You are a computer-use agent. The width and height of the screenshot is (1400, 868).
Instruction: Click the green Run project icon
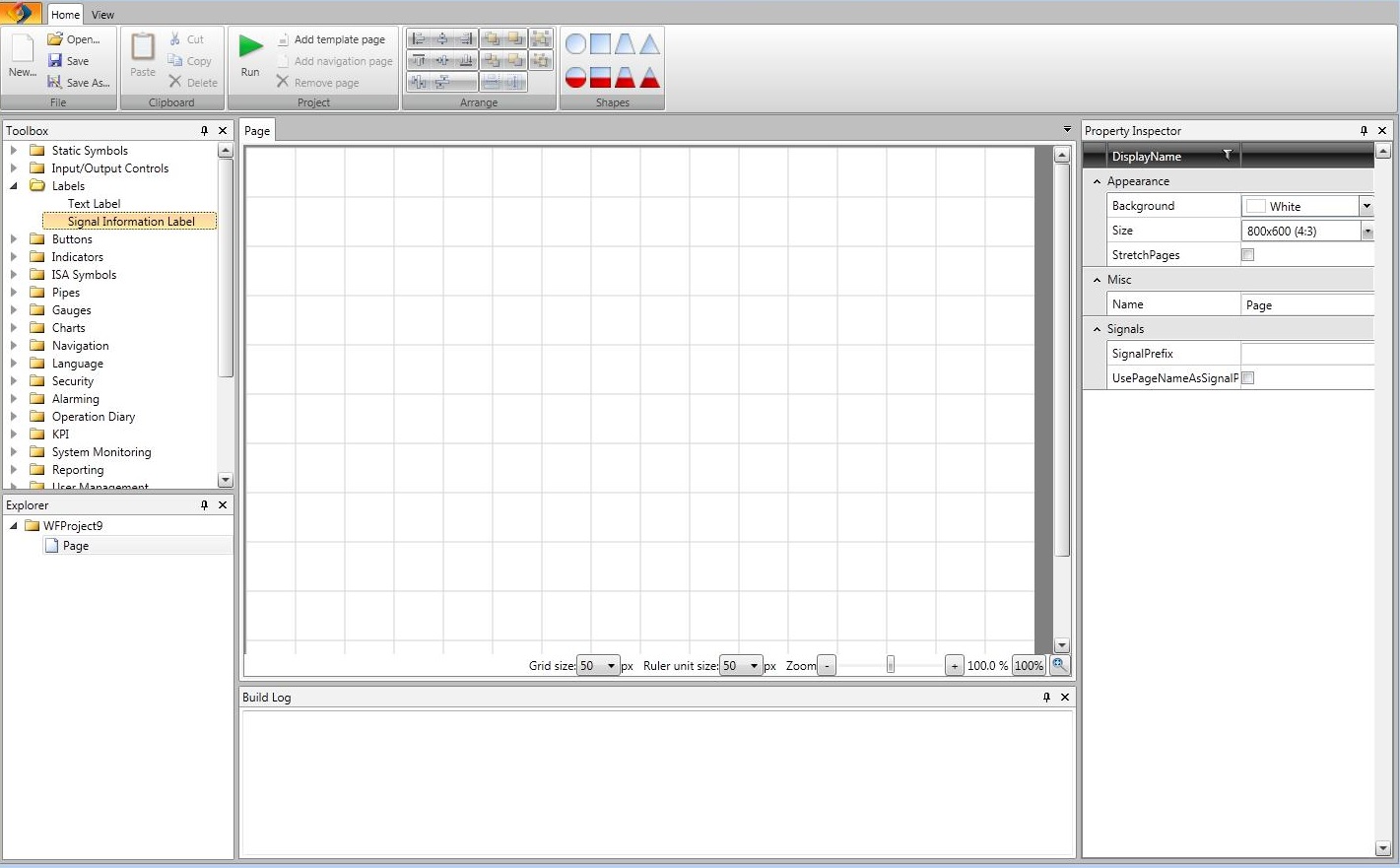(x=250, y=46)
